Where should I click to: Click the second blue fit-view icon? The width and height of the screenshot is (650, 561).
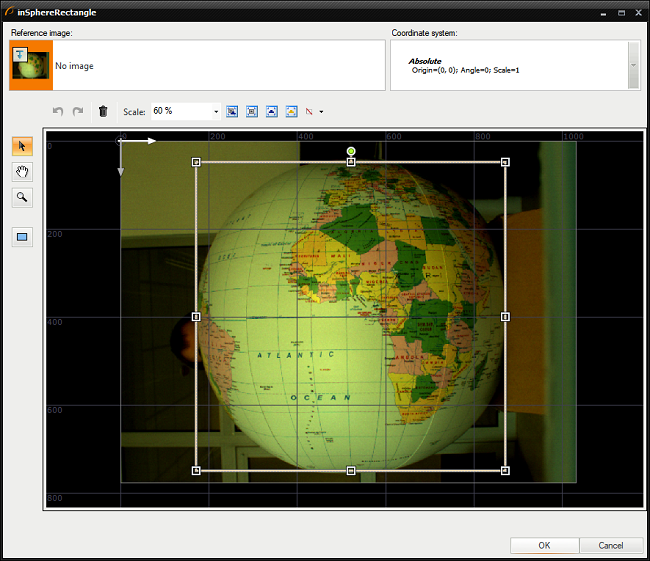(252, 111)
